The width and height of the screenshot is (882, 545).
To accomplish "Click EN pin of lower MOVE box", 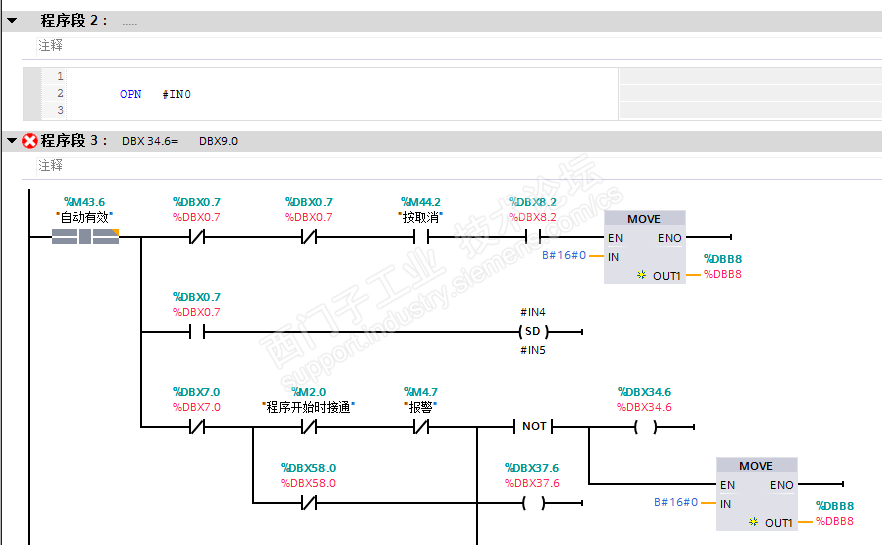I will 727,485.
